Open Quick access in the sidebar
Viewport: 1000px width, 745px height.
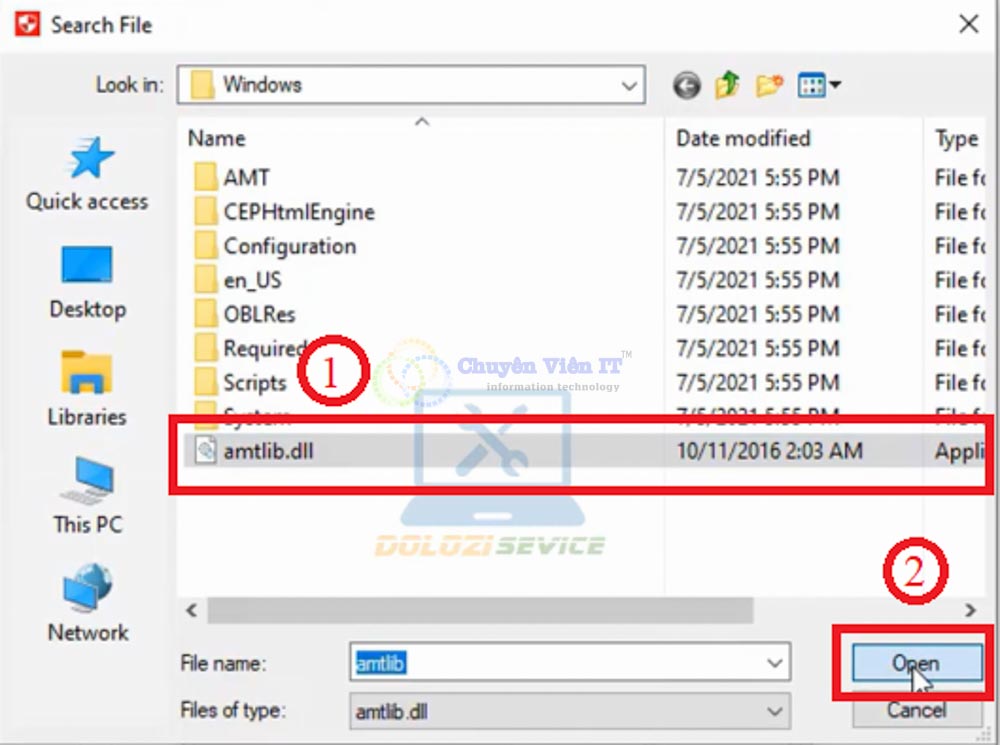[x=87, y=175]
